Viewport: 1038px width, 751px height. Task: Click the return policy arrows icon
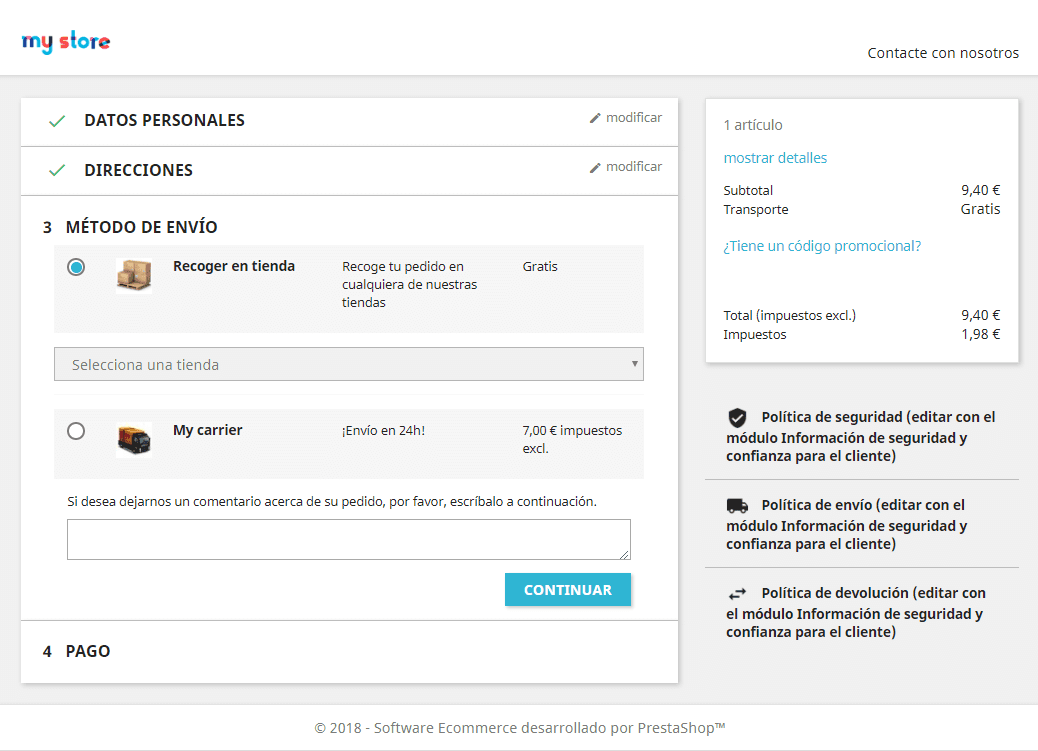737,594
